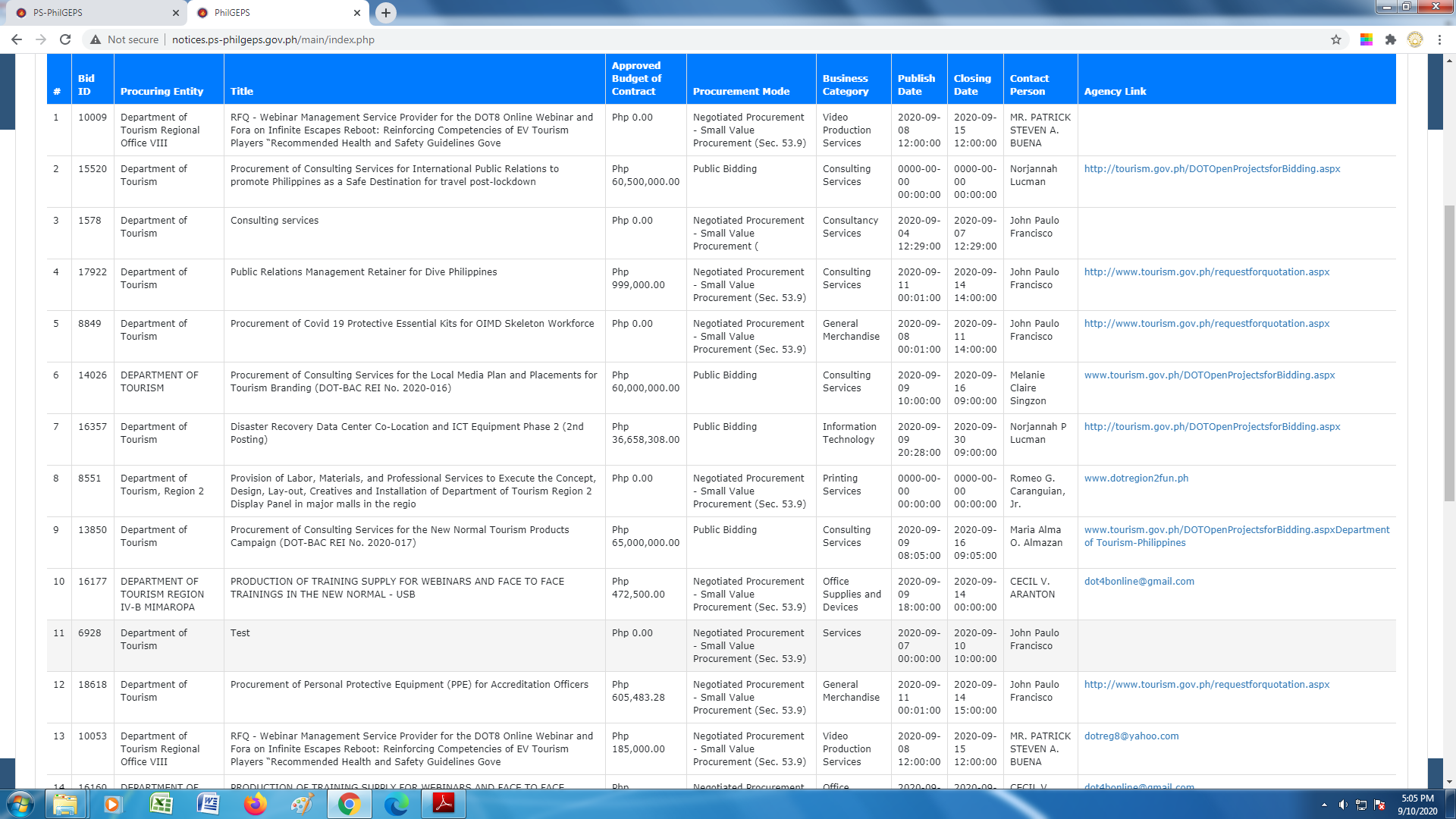Screen dimensions: 1456x819
Task: Visit www.dotregion2fun.ph link
Action: tap(1136, 479)
